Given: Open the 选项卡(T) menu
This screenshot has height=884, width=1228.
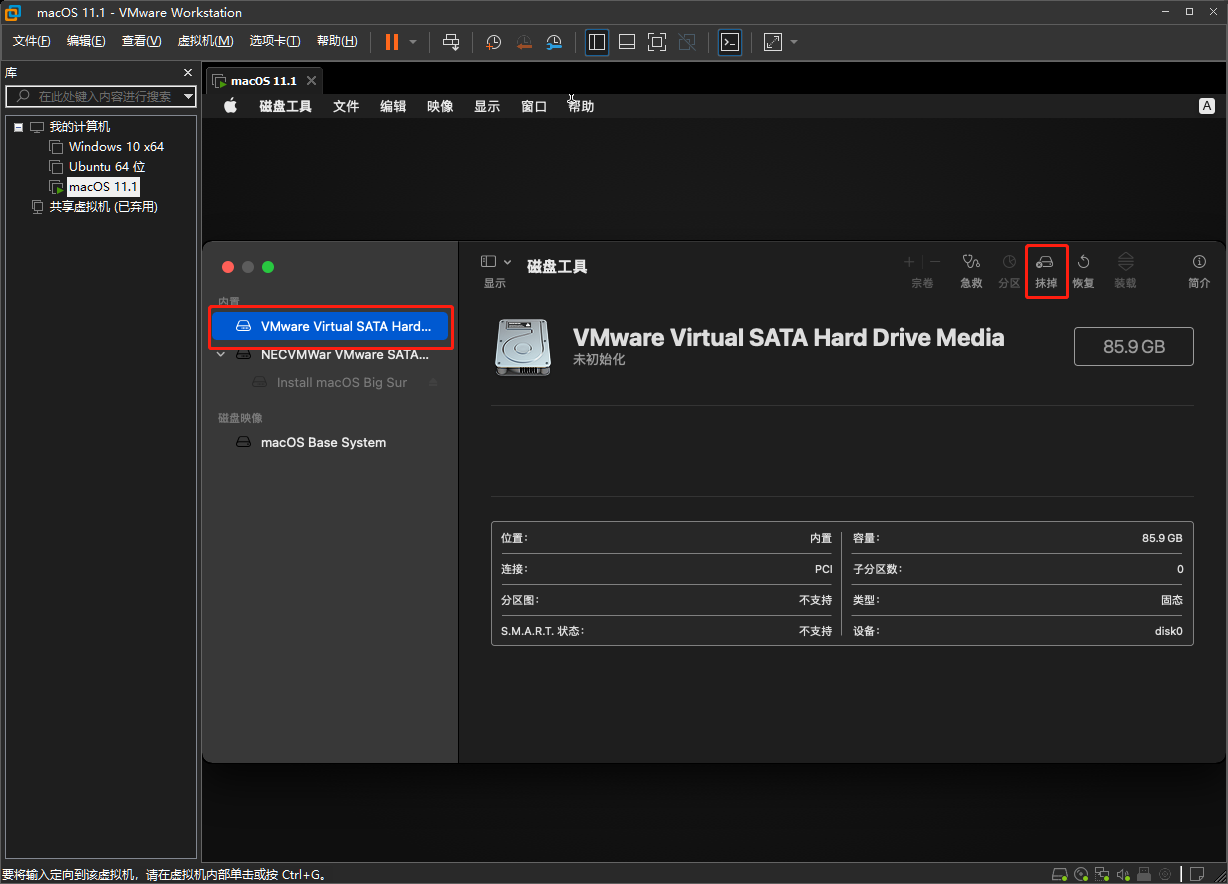Looking at the screenshot, I should point(275,41).
